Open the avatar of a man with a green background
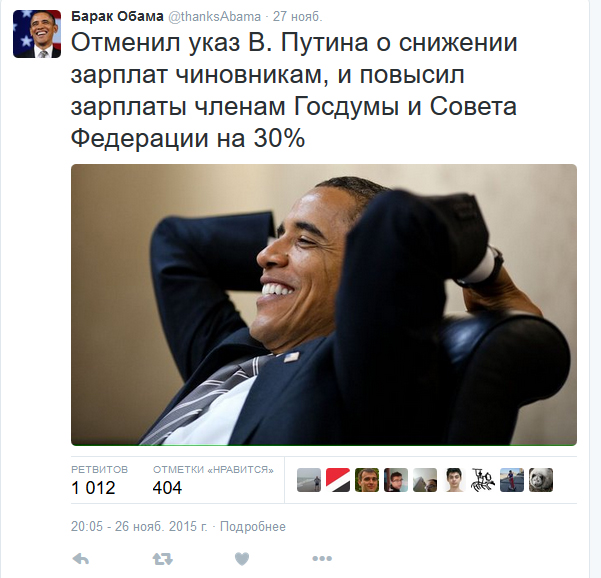Viewport: 601px width, 578px height. pos(367,480)
